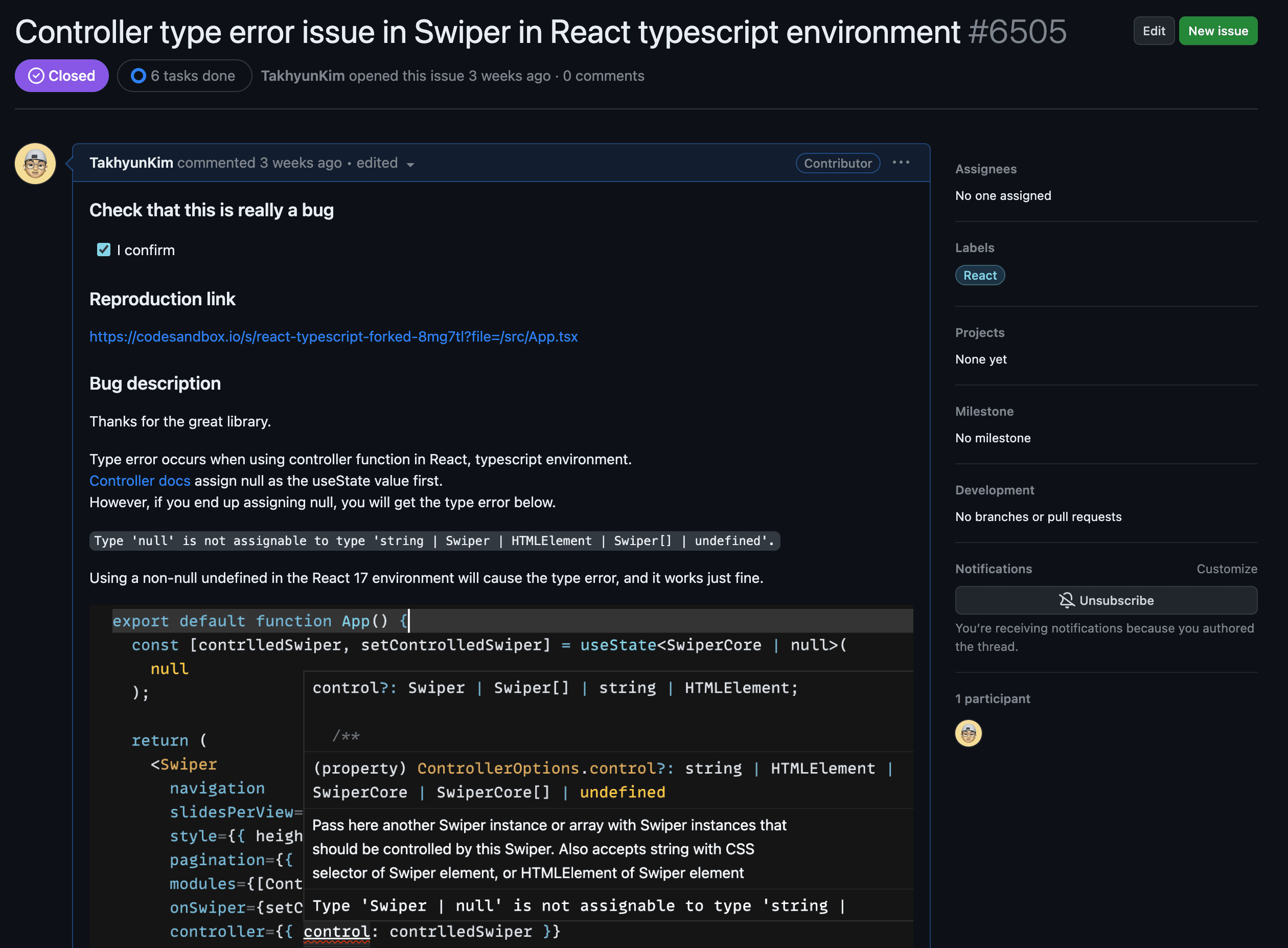Image resolution: width=1288 pixels, height=948 pixels.
Task: Toggle the I confirm checkbox
Action: (x=103, y=250)
